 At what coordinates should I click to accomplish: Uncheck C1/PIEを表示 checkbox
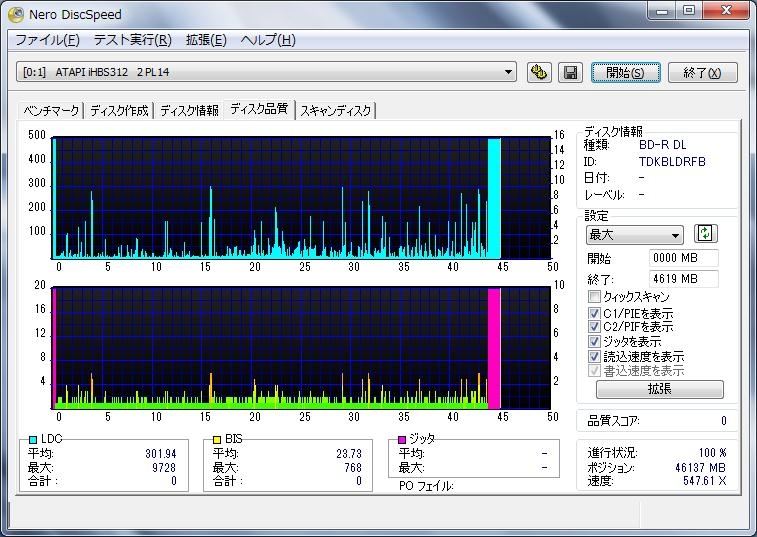tap(594, 313)
